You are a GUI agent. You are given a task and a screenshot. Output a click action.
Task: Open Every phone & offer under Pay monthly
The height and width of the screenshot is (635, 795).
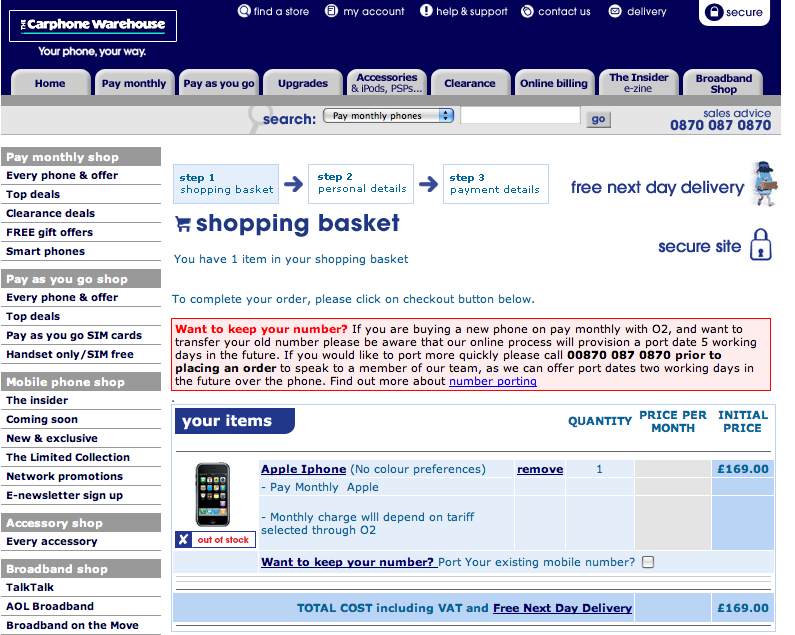click(x=62, y=175)
